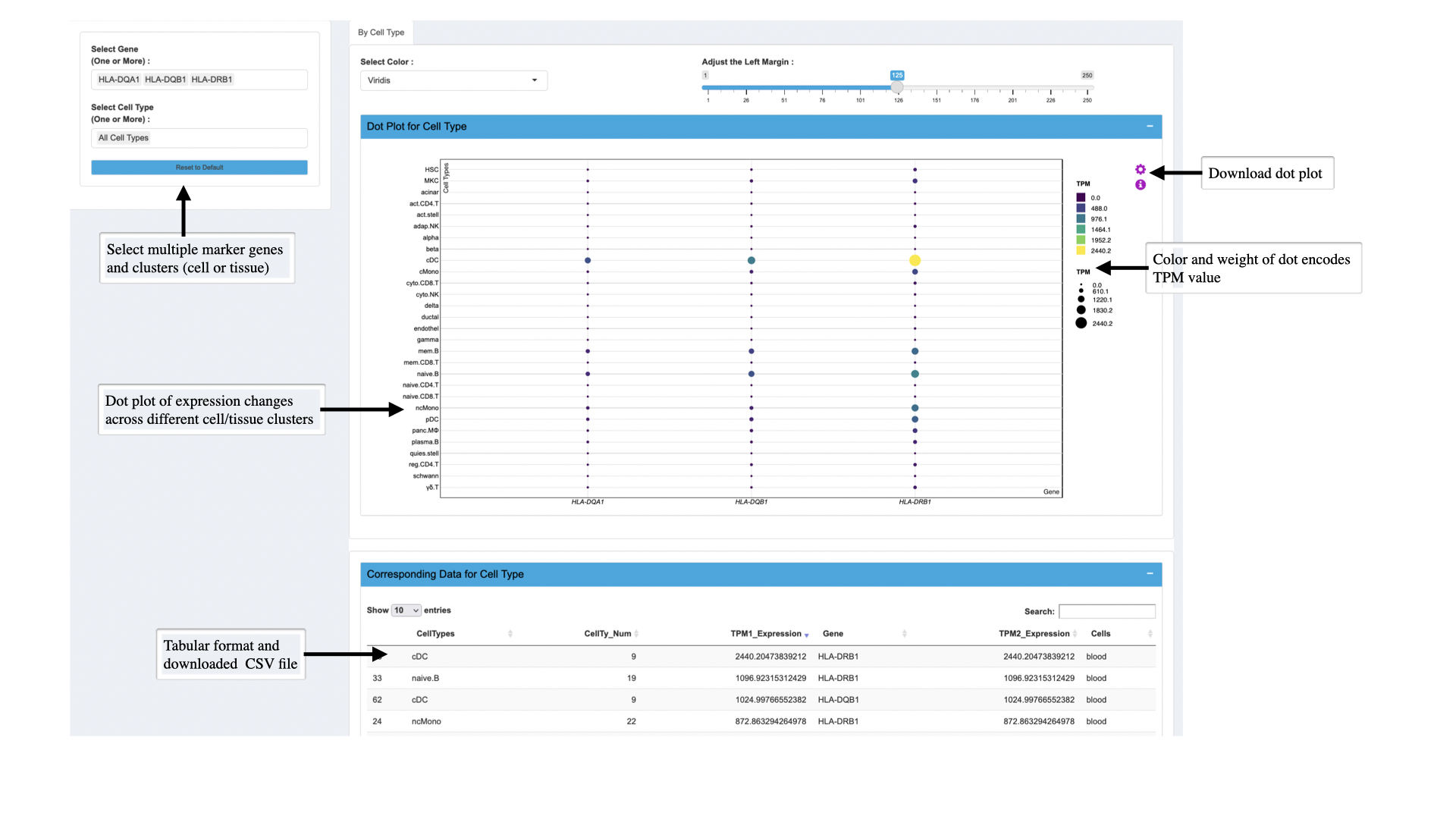
Task: Sort table by CellTypes column arrows
Action: (510, 634)
